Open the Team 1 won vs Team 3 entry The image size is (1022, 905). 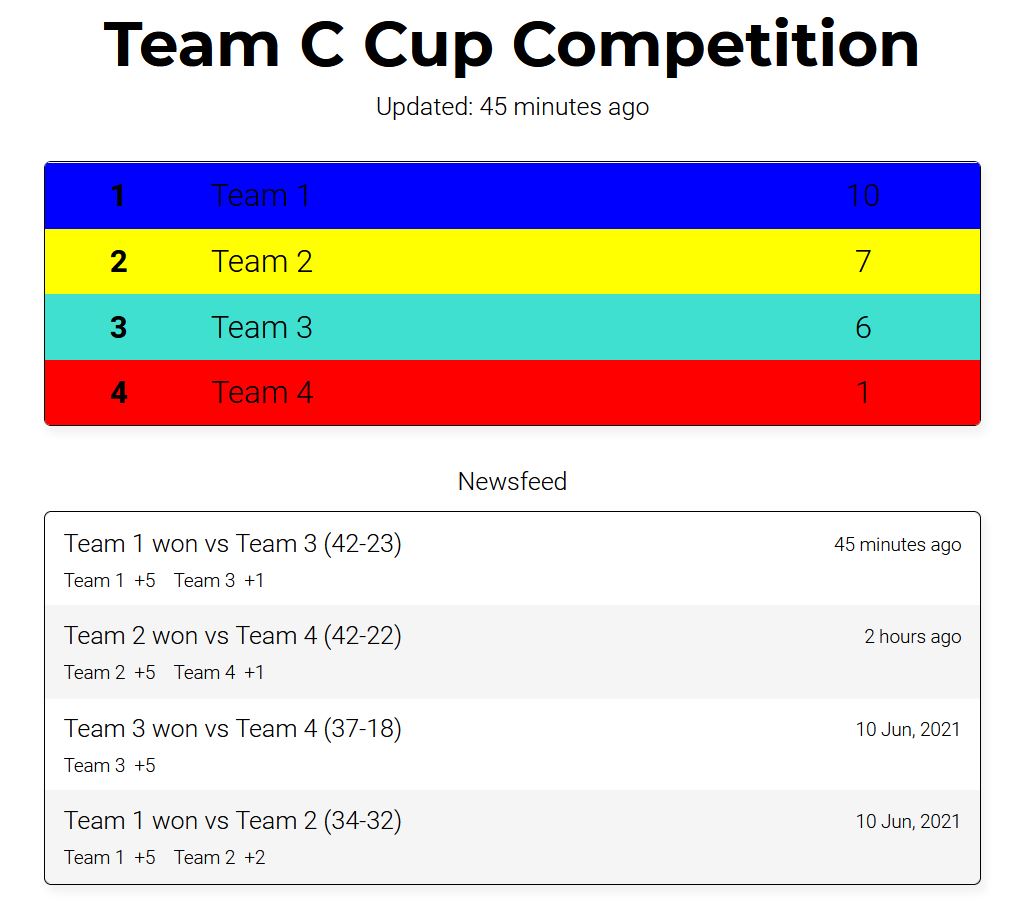tap(512, 559)
